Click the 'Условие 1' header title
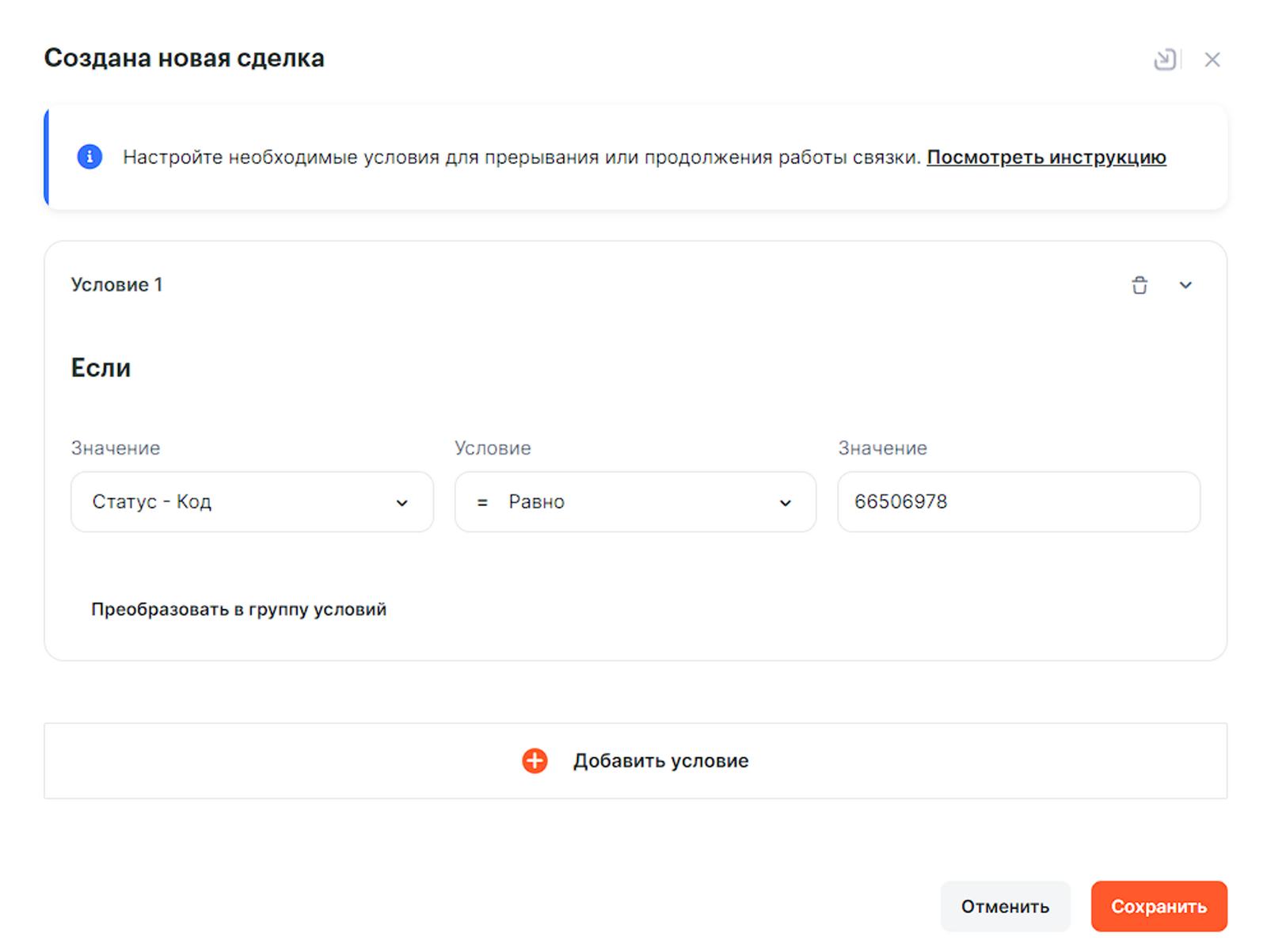The image size is (1267, 952). point(116,285)
